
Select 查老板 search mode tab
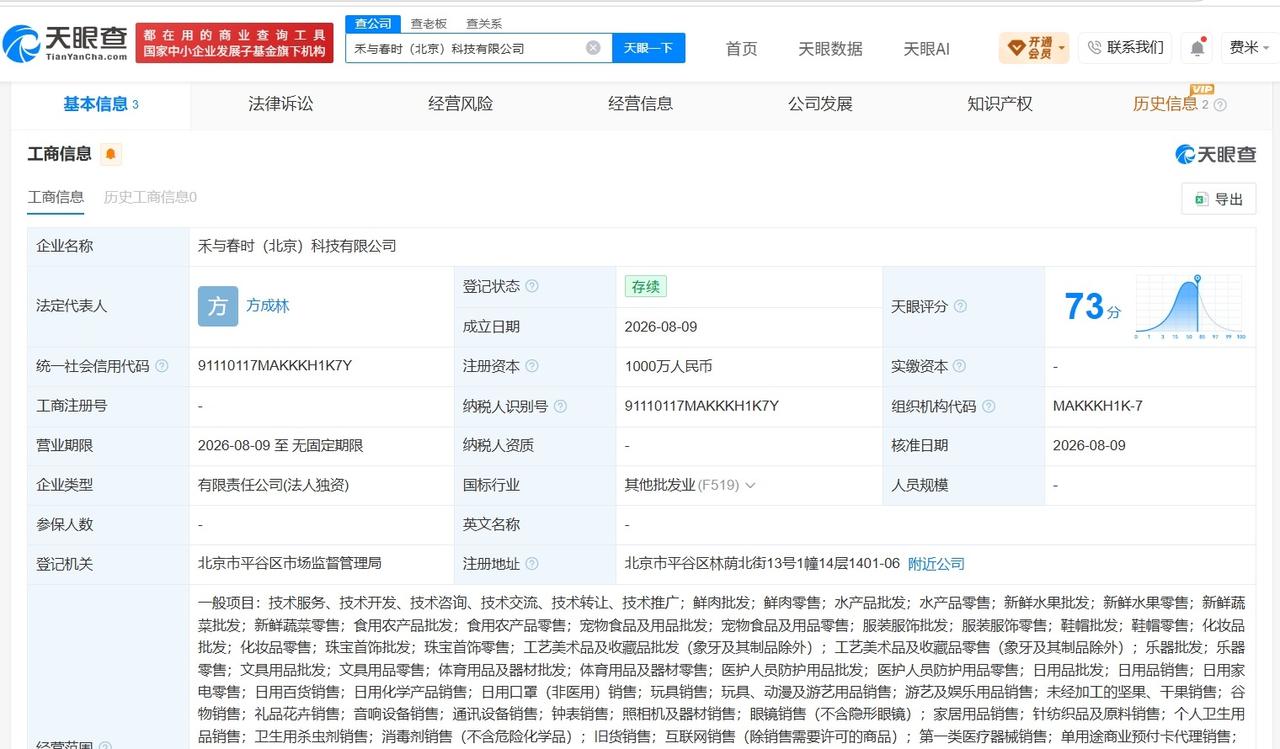click(428, 23)
